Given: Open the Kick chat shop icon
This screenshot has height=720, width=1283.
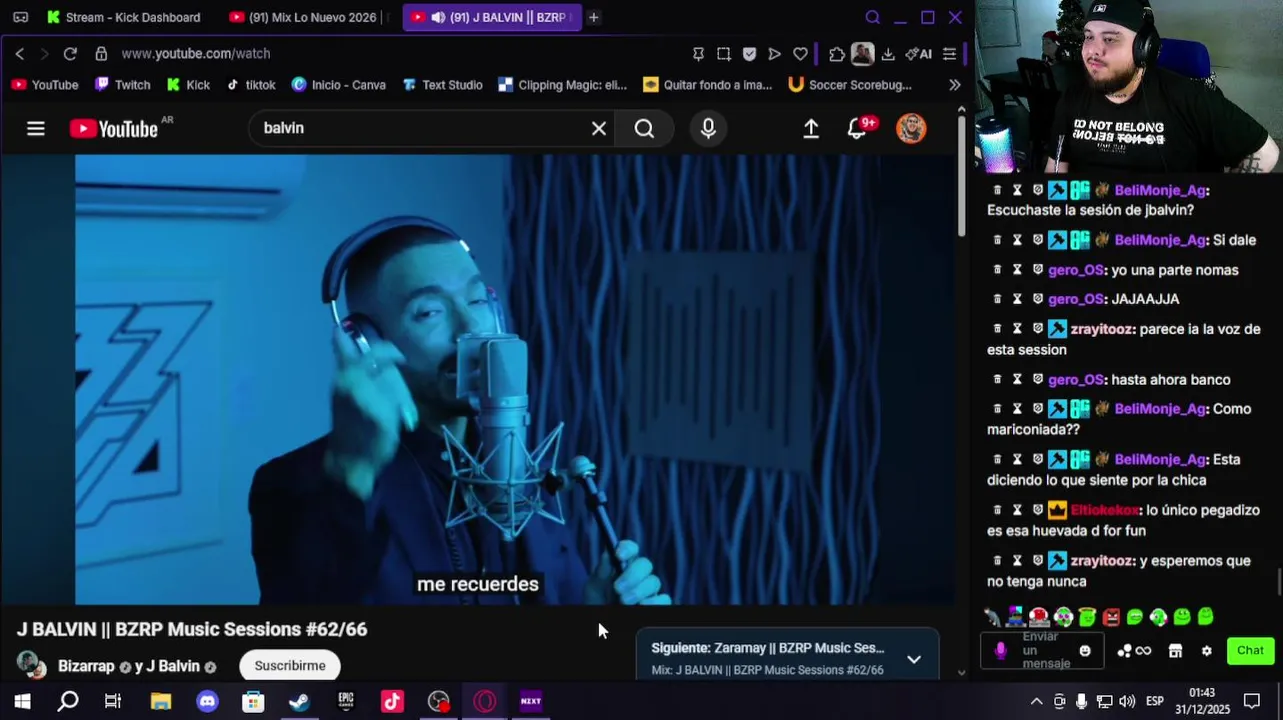Looking at the screenshot, I should [1175, 651].
